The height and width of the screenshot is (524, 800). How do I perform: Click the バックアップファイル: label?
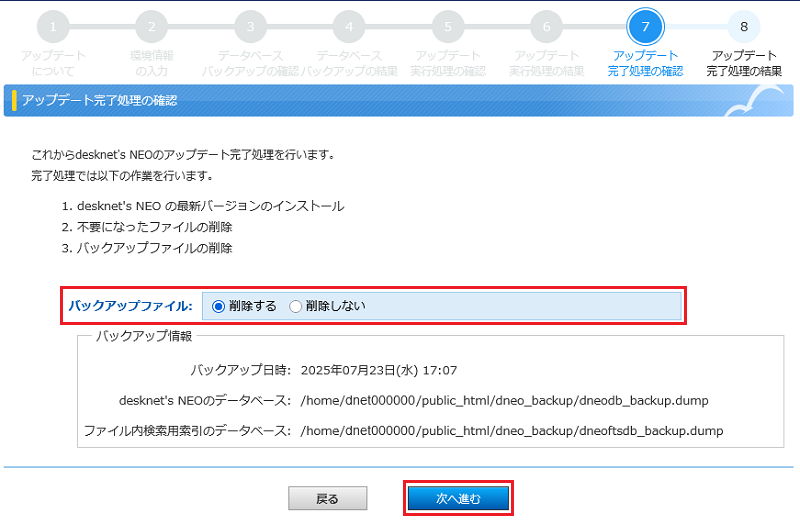[x=131, y=306]
